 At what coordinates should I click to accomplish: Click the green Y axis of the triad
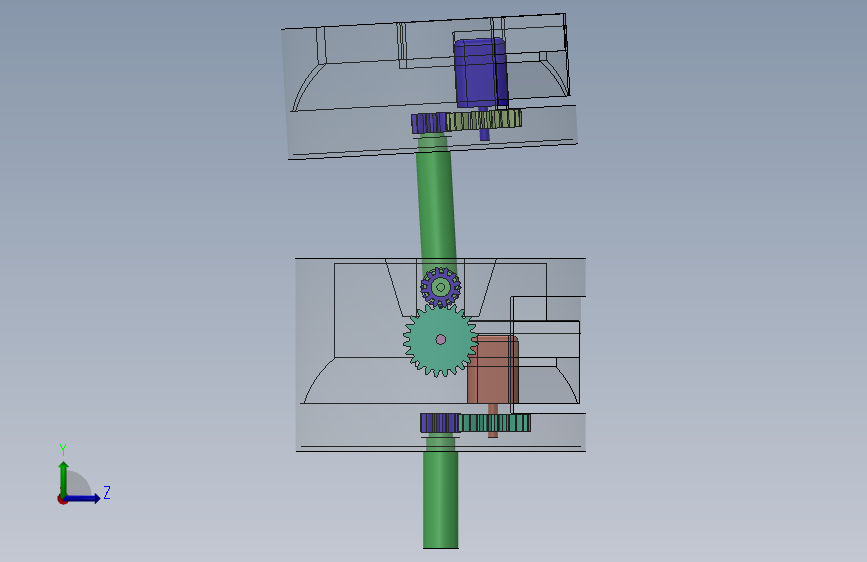64,478
